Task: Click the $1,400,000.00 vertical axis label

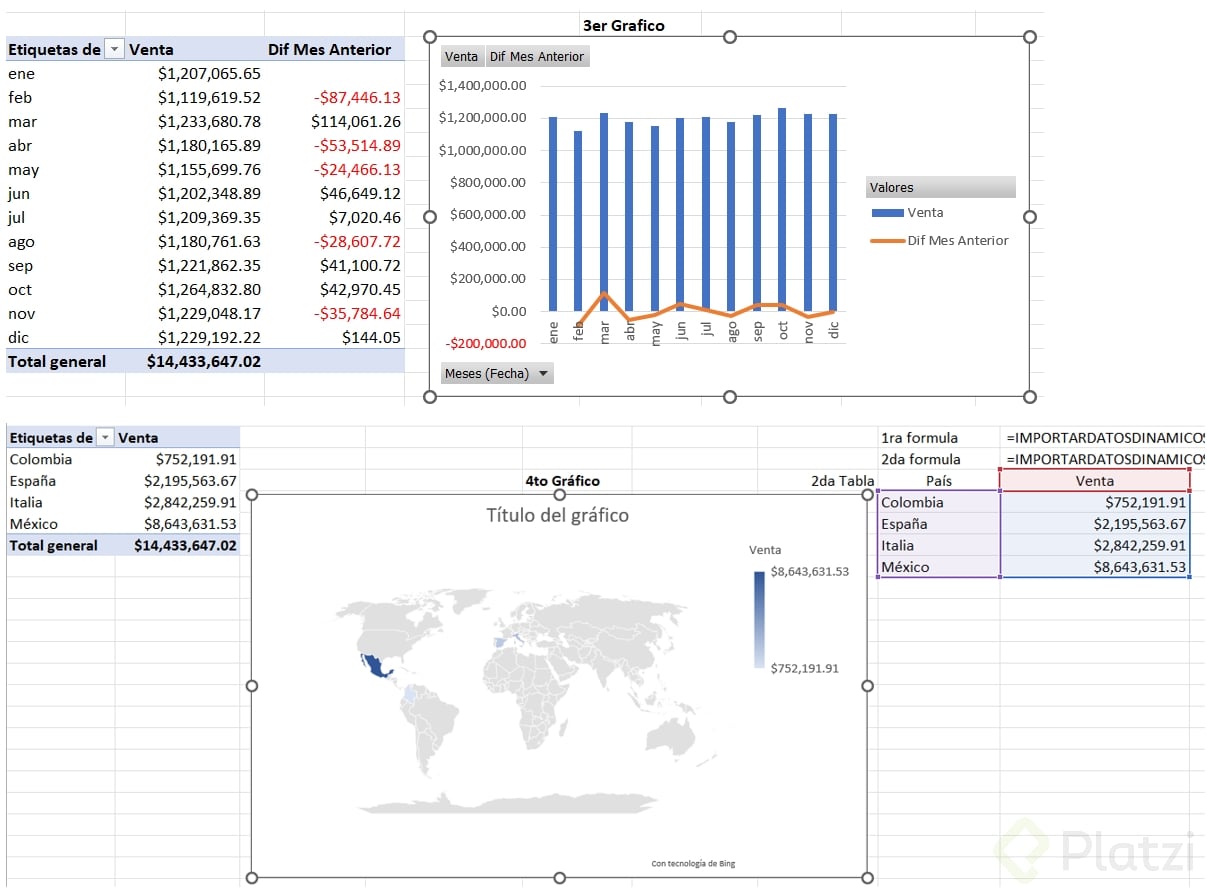Action: pyautogui.click(x=483, y=86)
